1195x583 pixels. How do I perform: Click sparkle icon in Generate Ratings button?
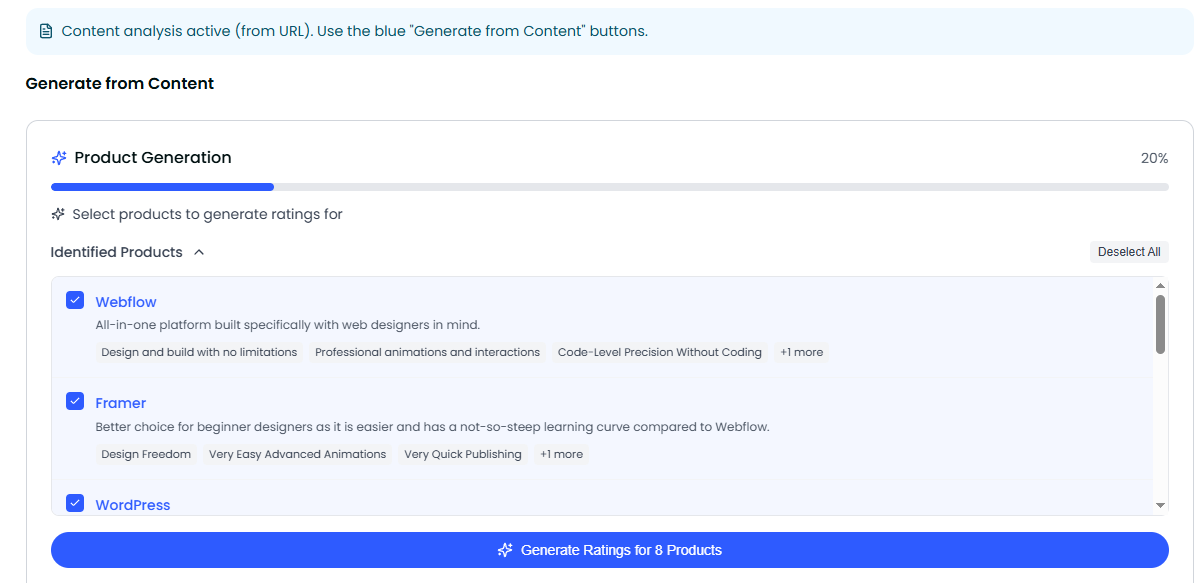pos(505,550)
